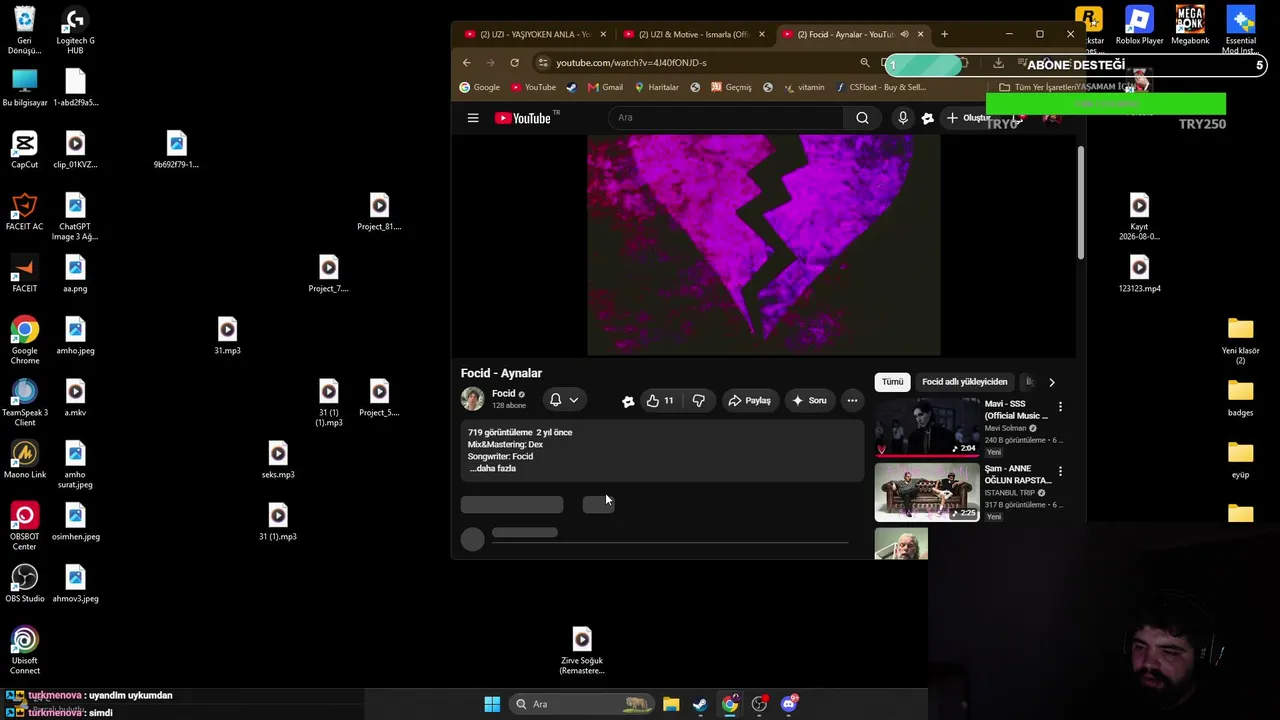1280x720 pixels.
Task: Open the 'Şam - ANNE OĞLUN RAPSTA' thumbnail
Action: [x=927, y=492]
